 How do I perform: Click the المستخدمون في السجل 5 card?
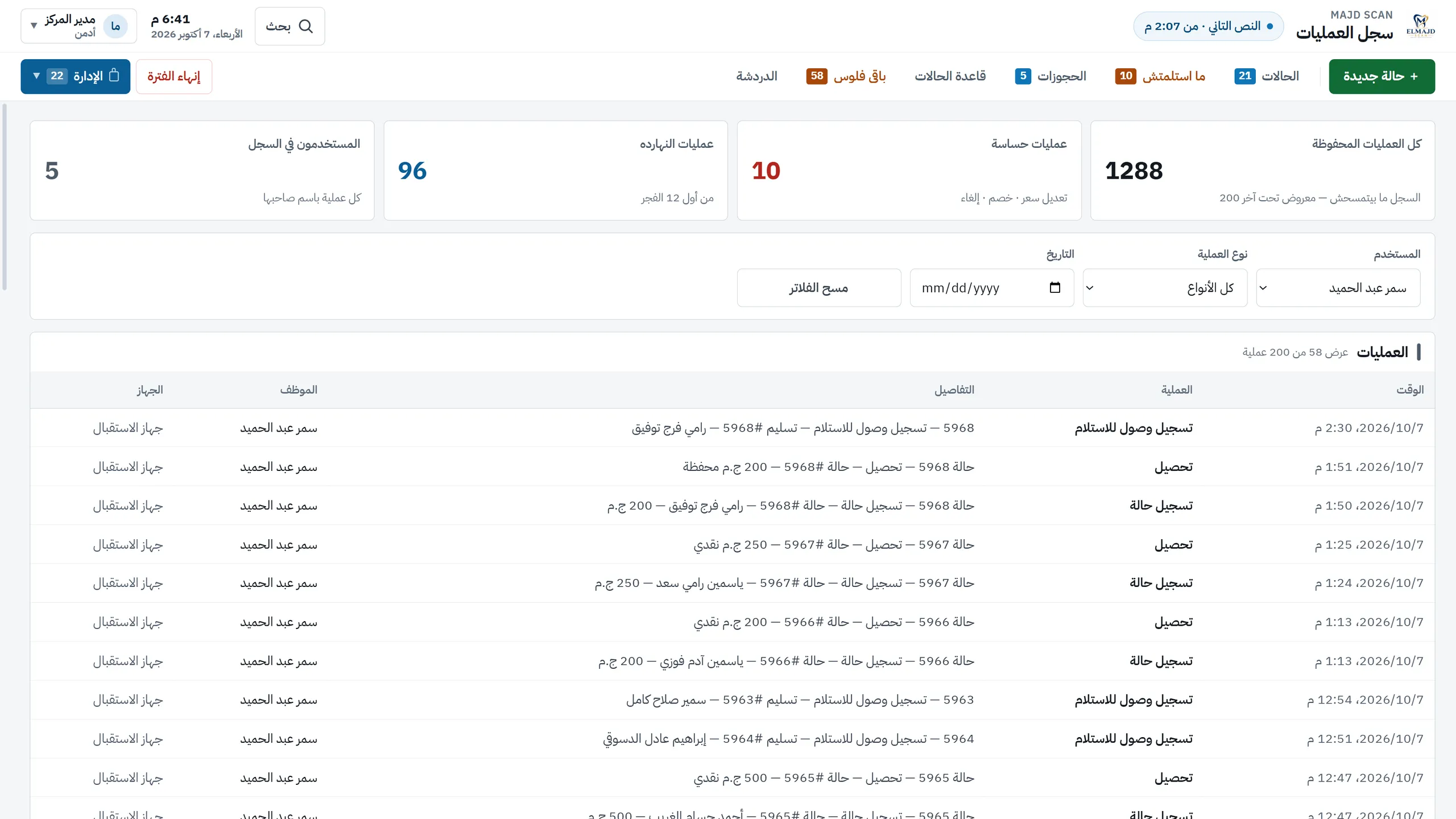tap(202, 171)
